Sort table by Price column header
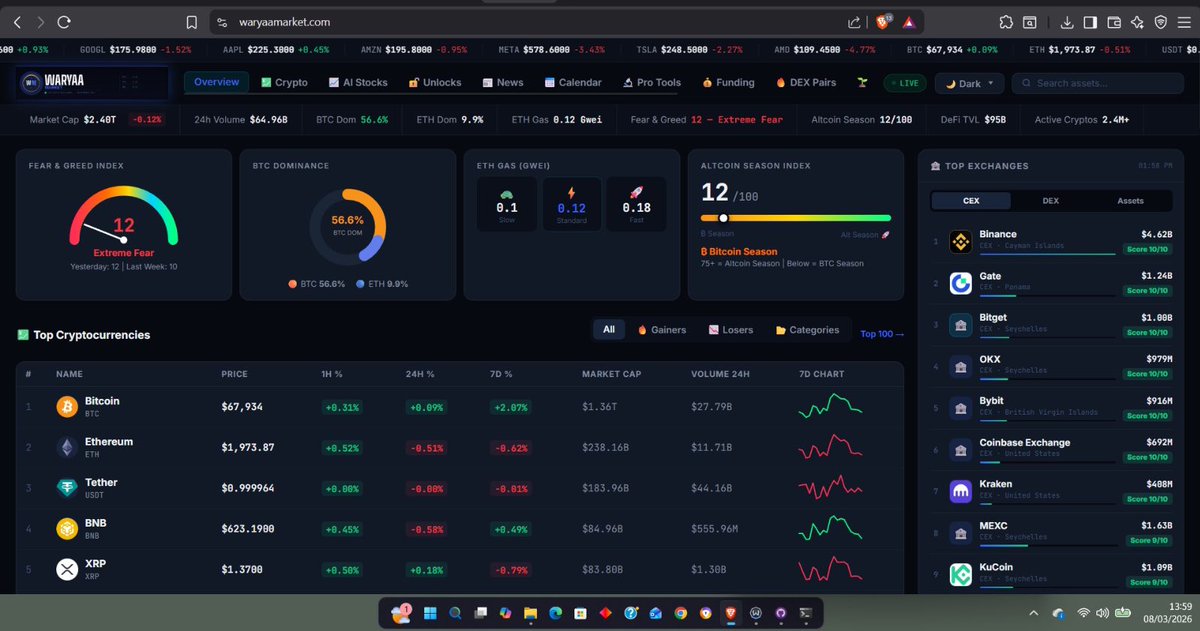1200x631 pixels. [x=234, y=374]
